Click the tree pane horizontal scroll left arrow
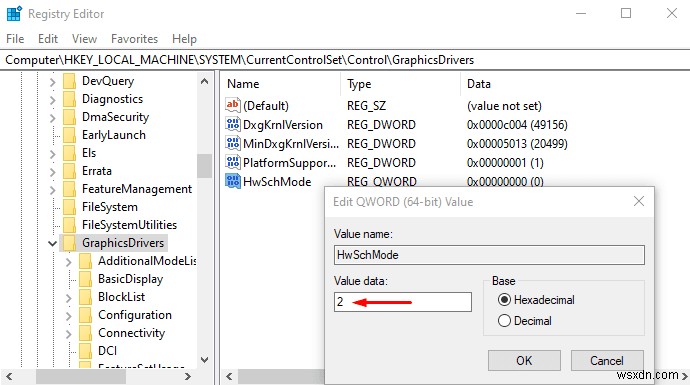The image size is (690, 385). coord(9,376)
